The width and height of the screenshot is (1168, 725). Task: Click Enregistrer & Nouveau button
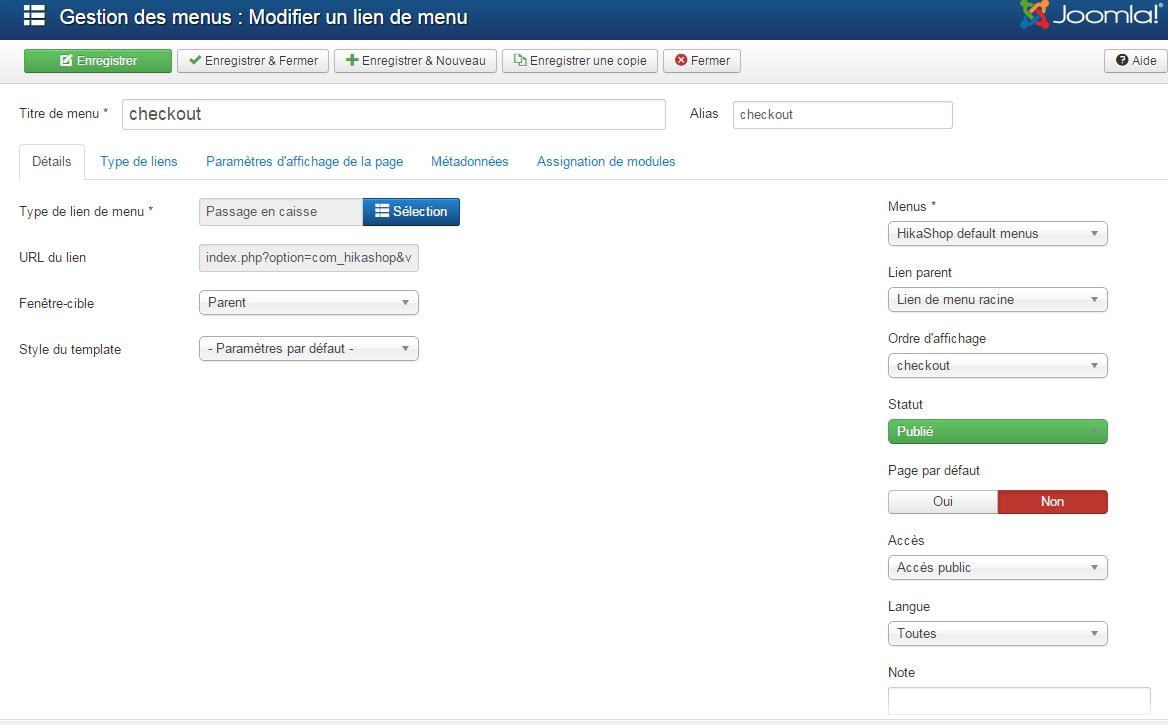(415, 60)
